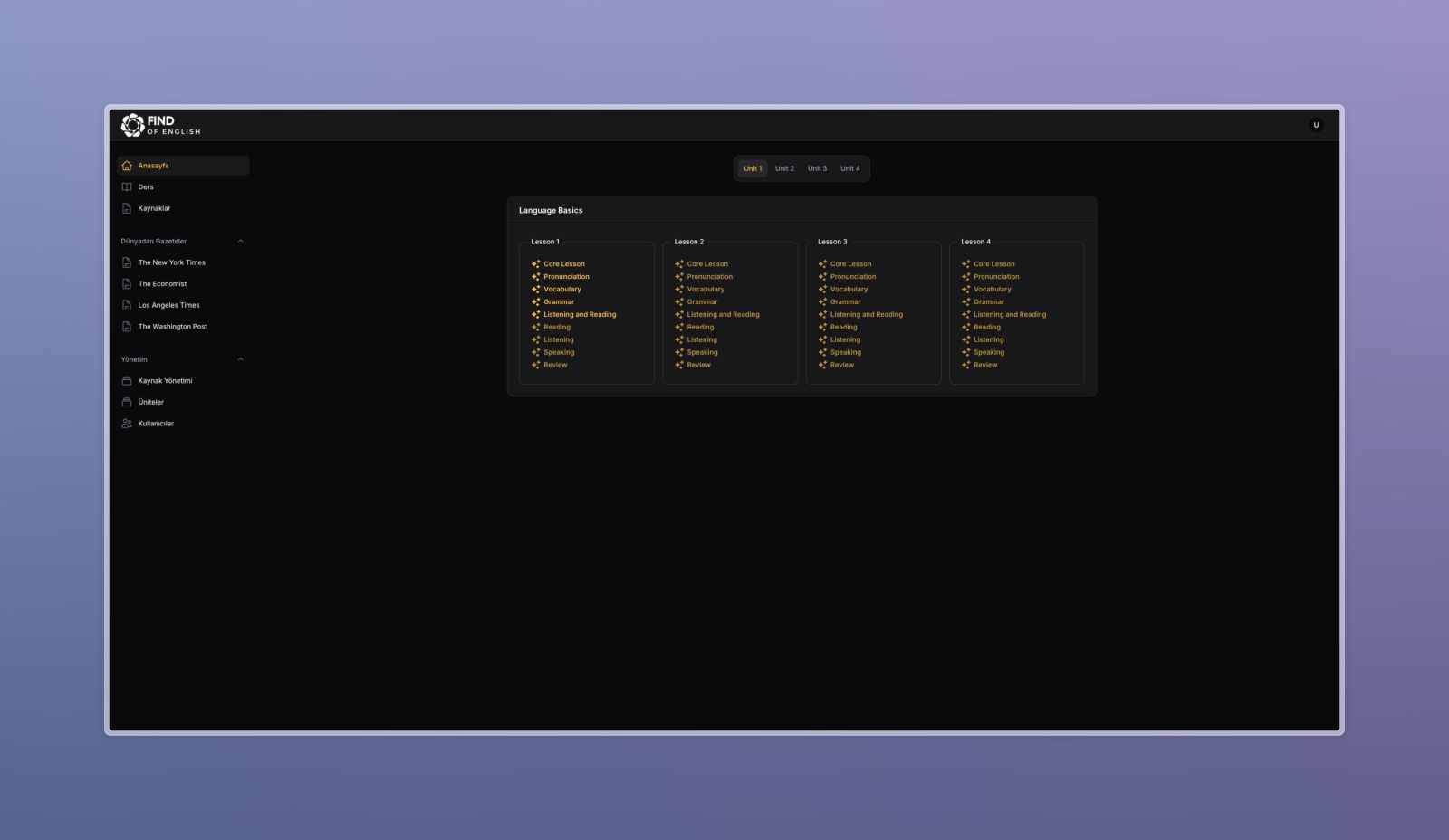The width and height of the screenshot is (1449, 840).
Task: Open Lesson 3 Grammar
Action: (845, 302)
